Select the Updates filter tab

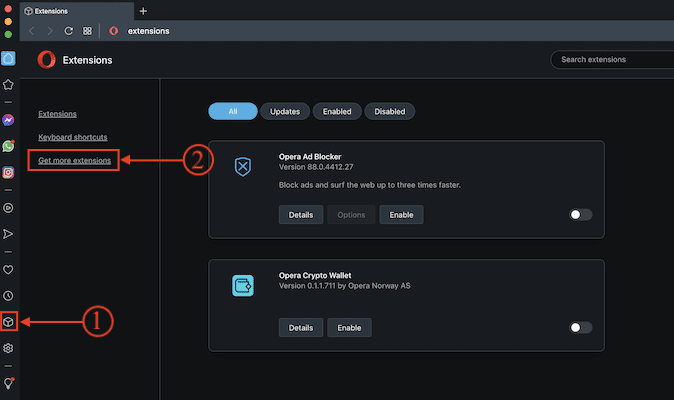pyautogui.click(x=285, y=111)
